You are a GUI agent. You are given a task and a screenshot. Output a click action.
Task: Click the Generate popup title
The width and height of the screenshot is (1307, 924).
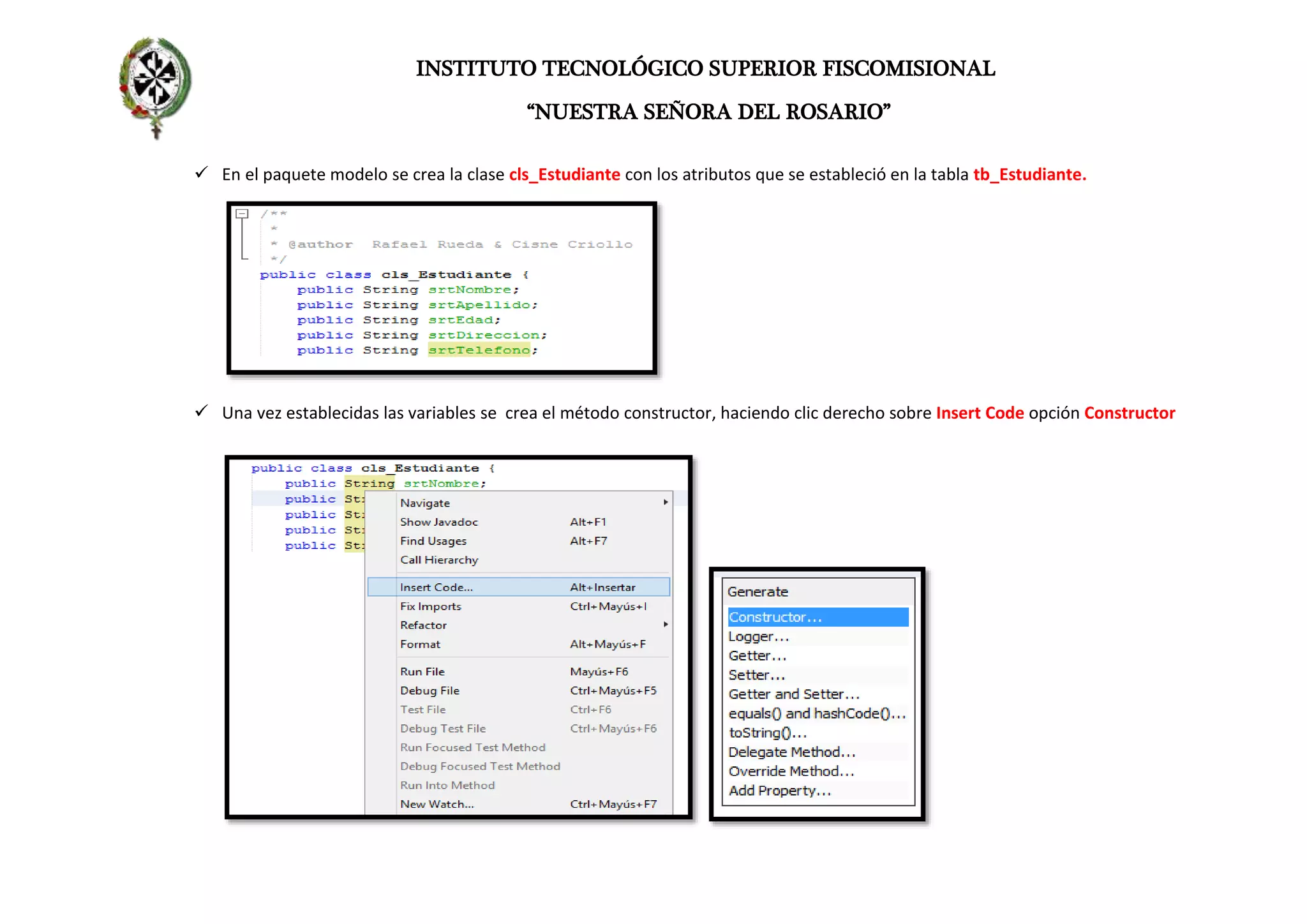(x=758, y=592)
